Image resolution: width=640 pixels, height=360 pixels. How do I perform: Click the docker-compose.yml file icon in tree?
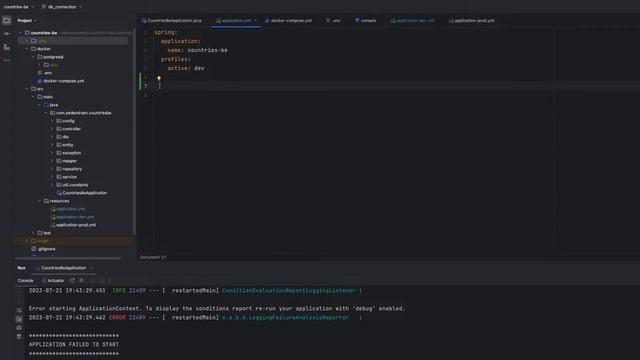(40, 81)
